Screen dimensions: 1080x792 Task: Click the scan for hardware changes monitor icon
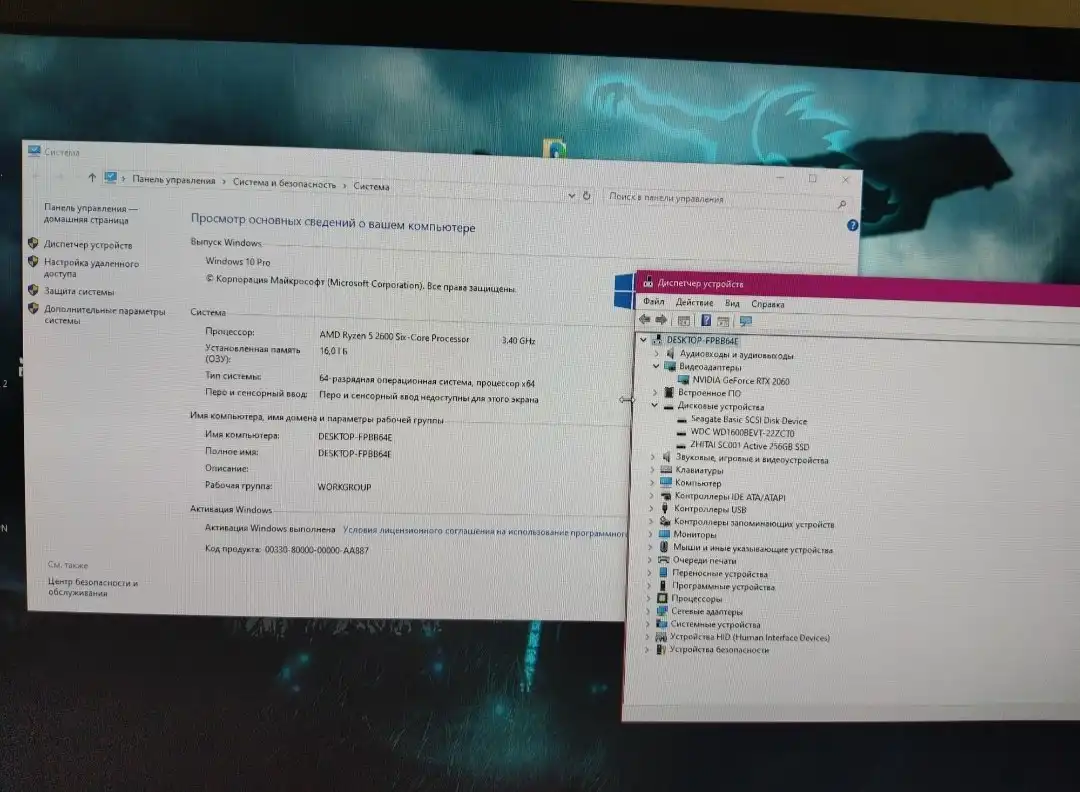point(745,321)
